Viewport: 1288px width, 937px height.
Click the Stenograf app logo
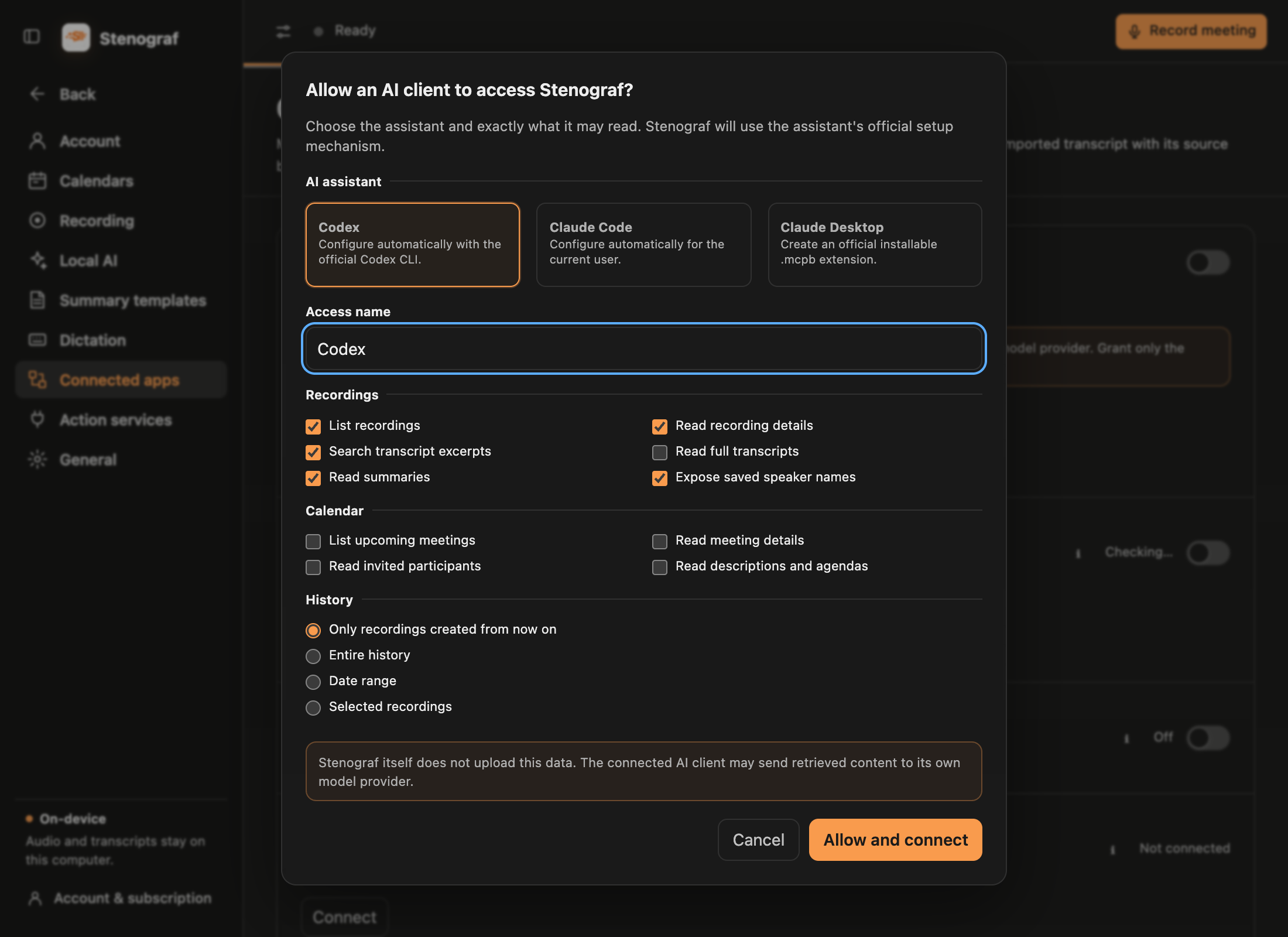tap(76, 37)
